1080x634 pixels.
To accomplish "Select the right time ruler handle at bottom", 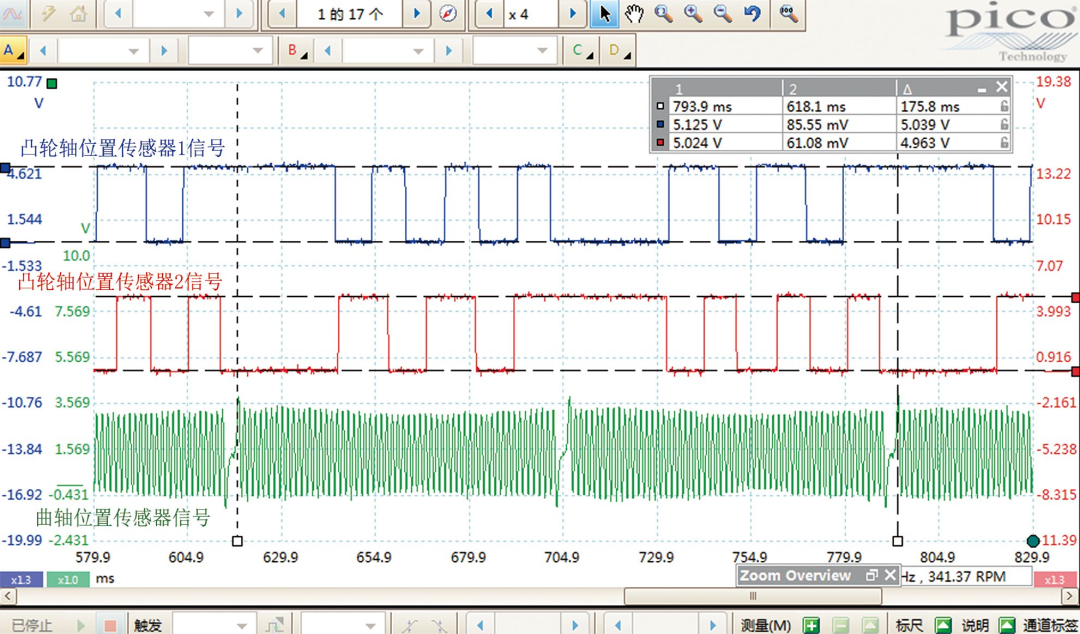I will tap(897, 541).
